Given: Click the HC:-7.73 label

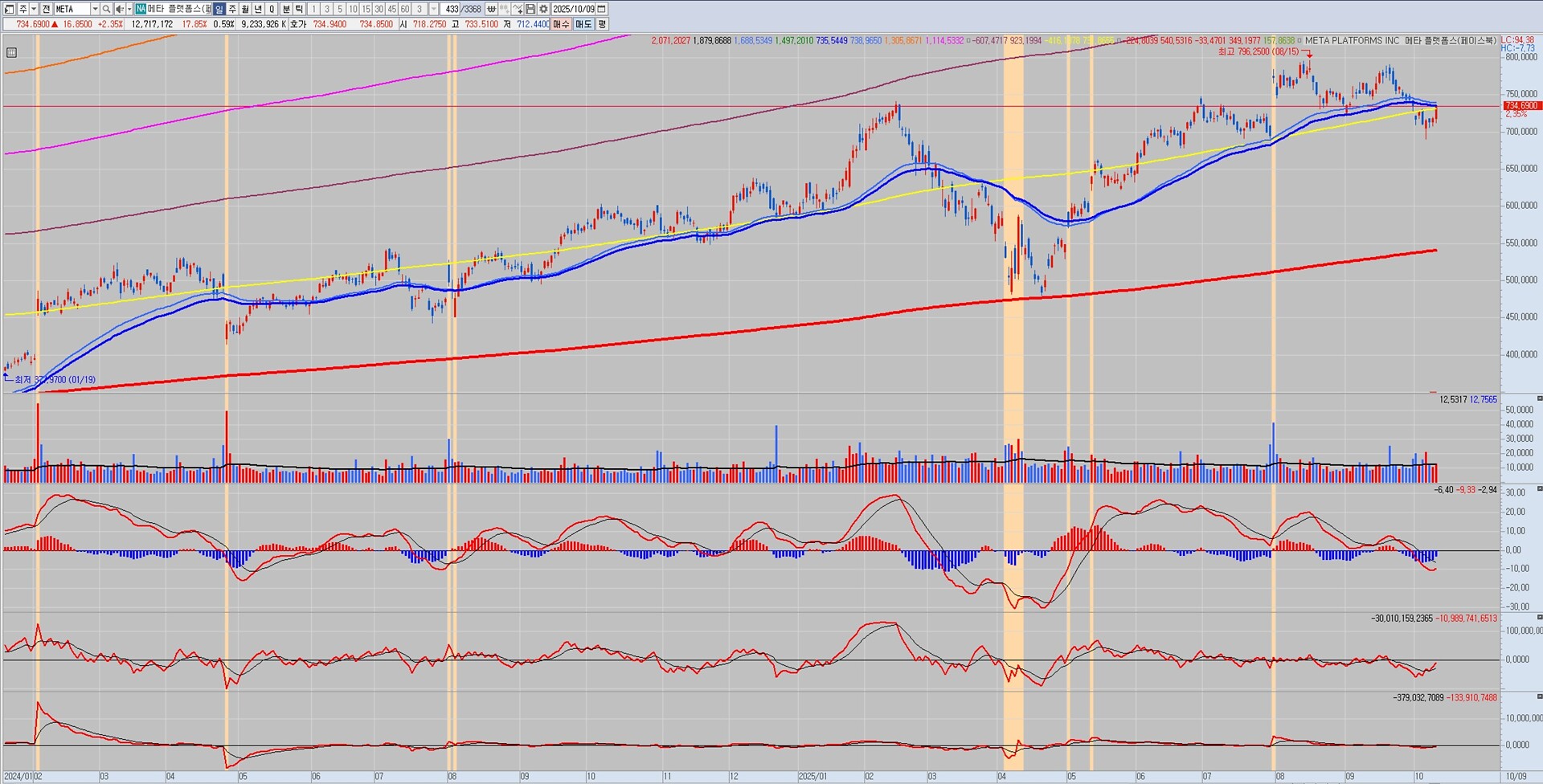Looking at the screenshot, I should pyautogui.click(x=1517, y=48).
